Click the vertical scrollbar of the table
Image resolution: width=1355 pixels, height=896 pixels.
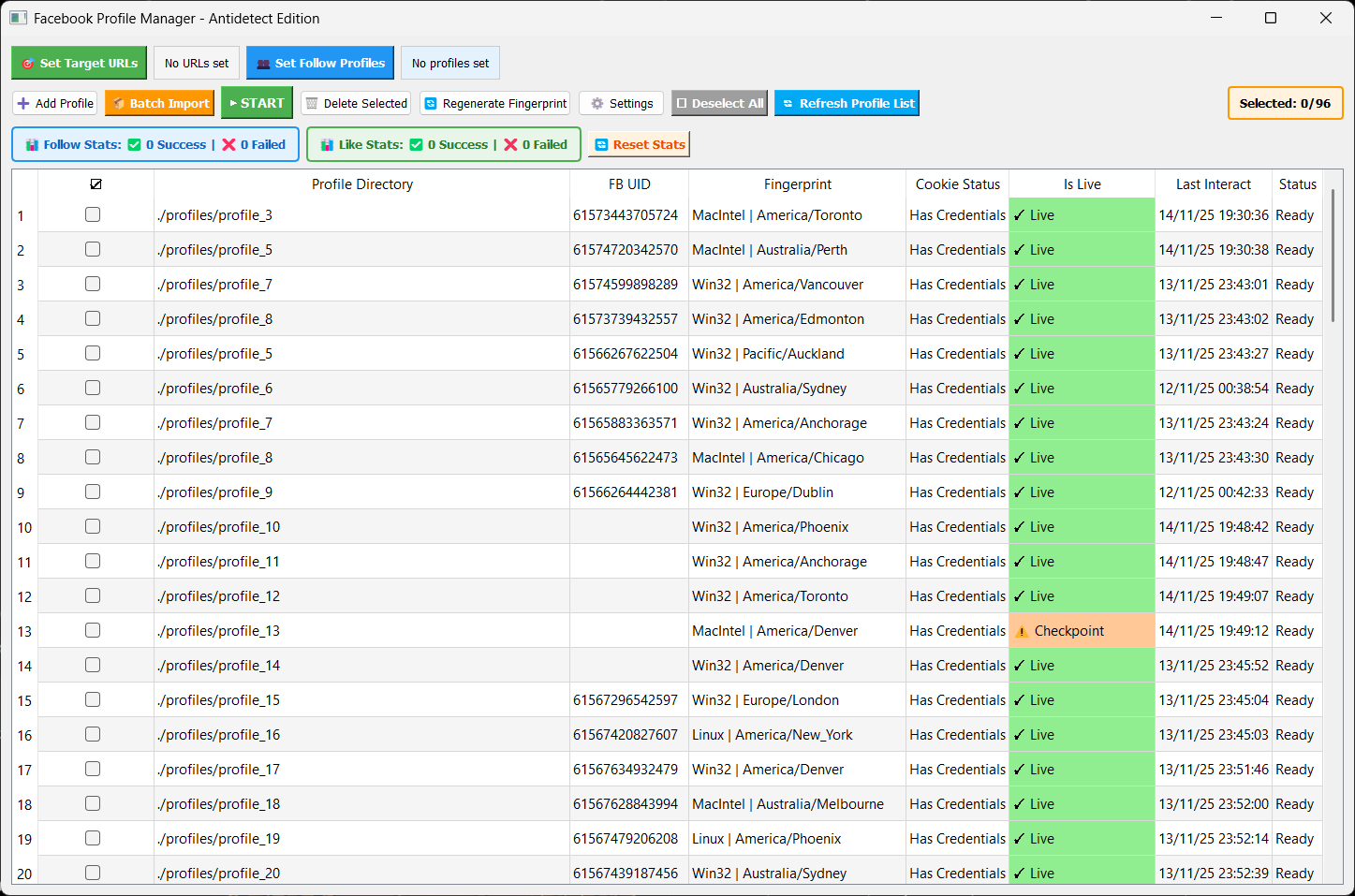(1333, 256)
